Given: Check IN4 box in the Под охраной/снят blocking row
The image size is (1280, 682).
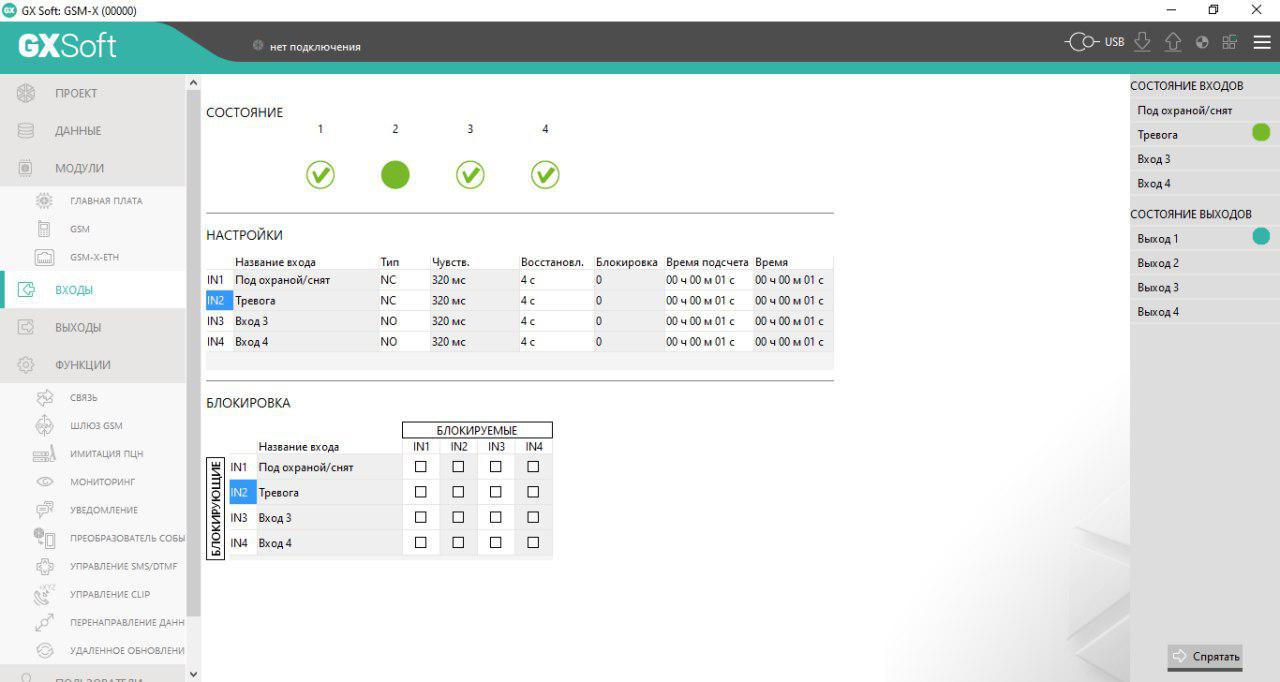Looking at the screenshot, I should tap(533, 466).
